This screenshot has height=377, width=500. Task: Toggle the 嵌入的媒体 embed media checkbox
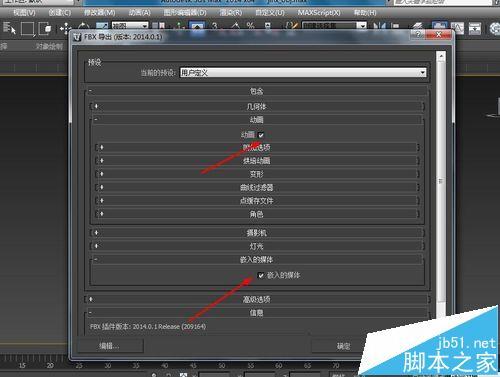(x=261, y=275)
